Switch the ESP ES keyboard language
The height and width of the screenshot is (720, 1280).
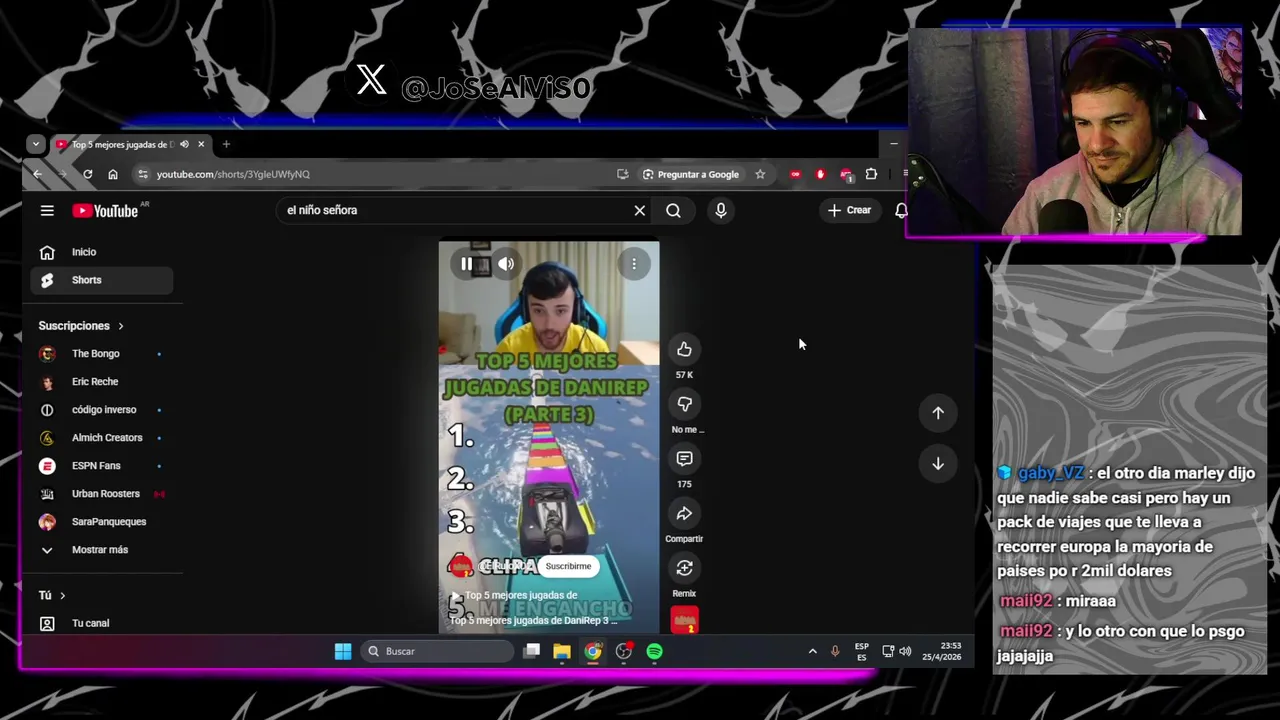click(862, 652)
